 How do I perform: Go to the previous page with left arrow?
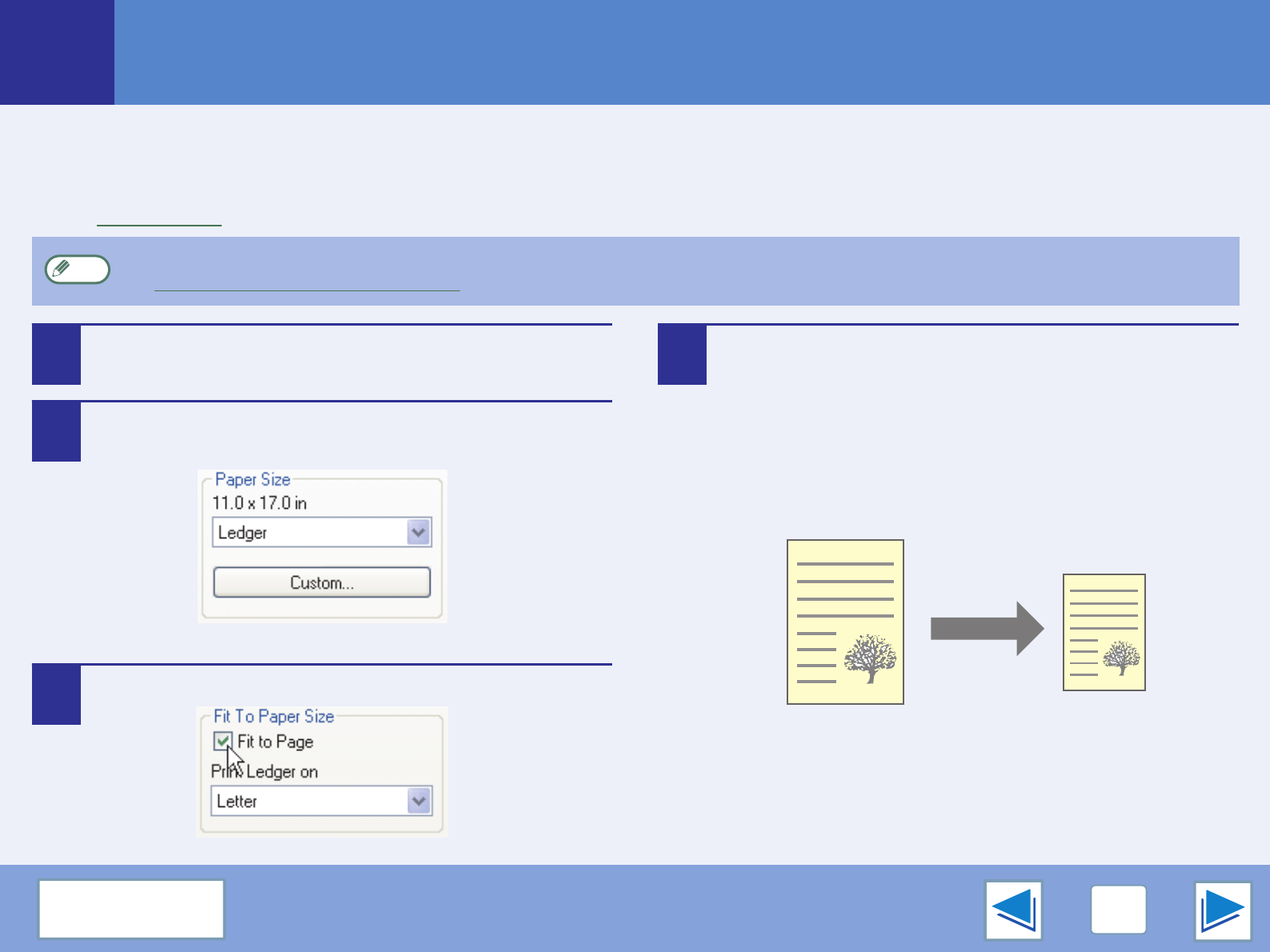(x=1013, y=910)
